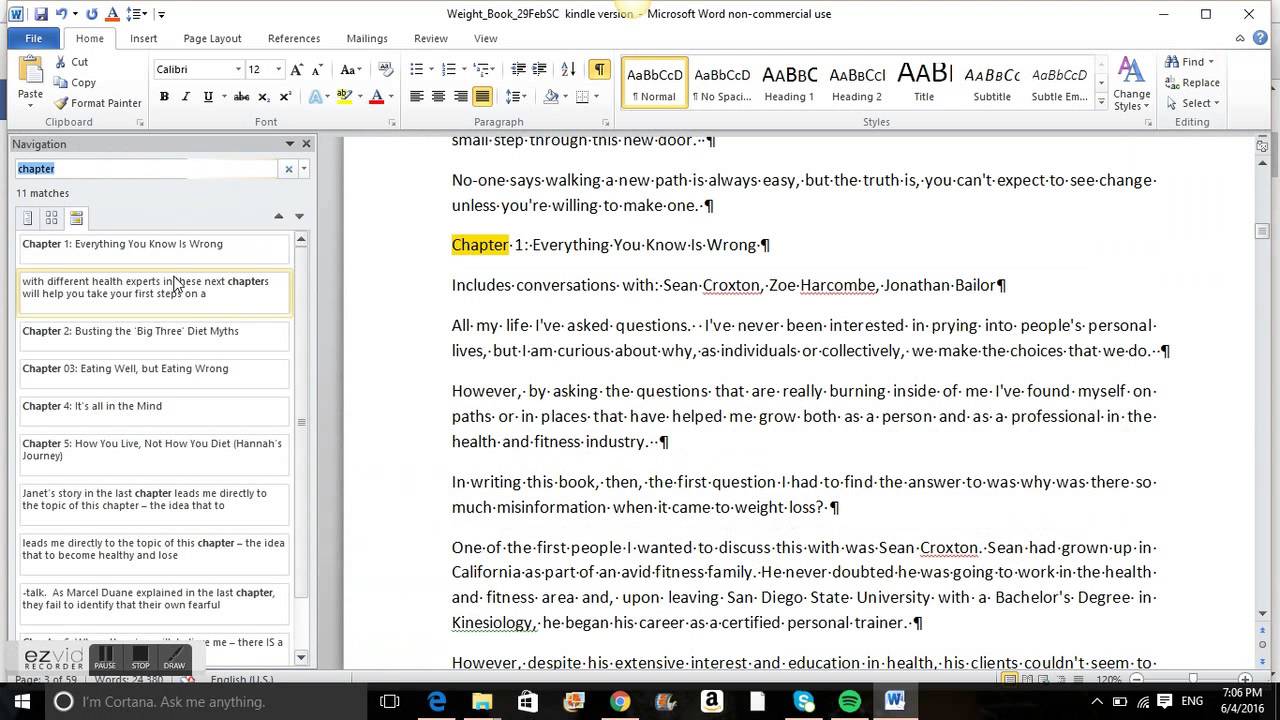
Task: Jump to Chapter 2 search result
Action: 155,337
